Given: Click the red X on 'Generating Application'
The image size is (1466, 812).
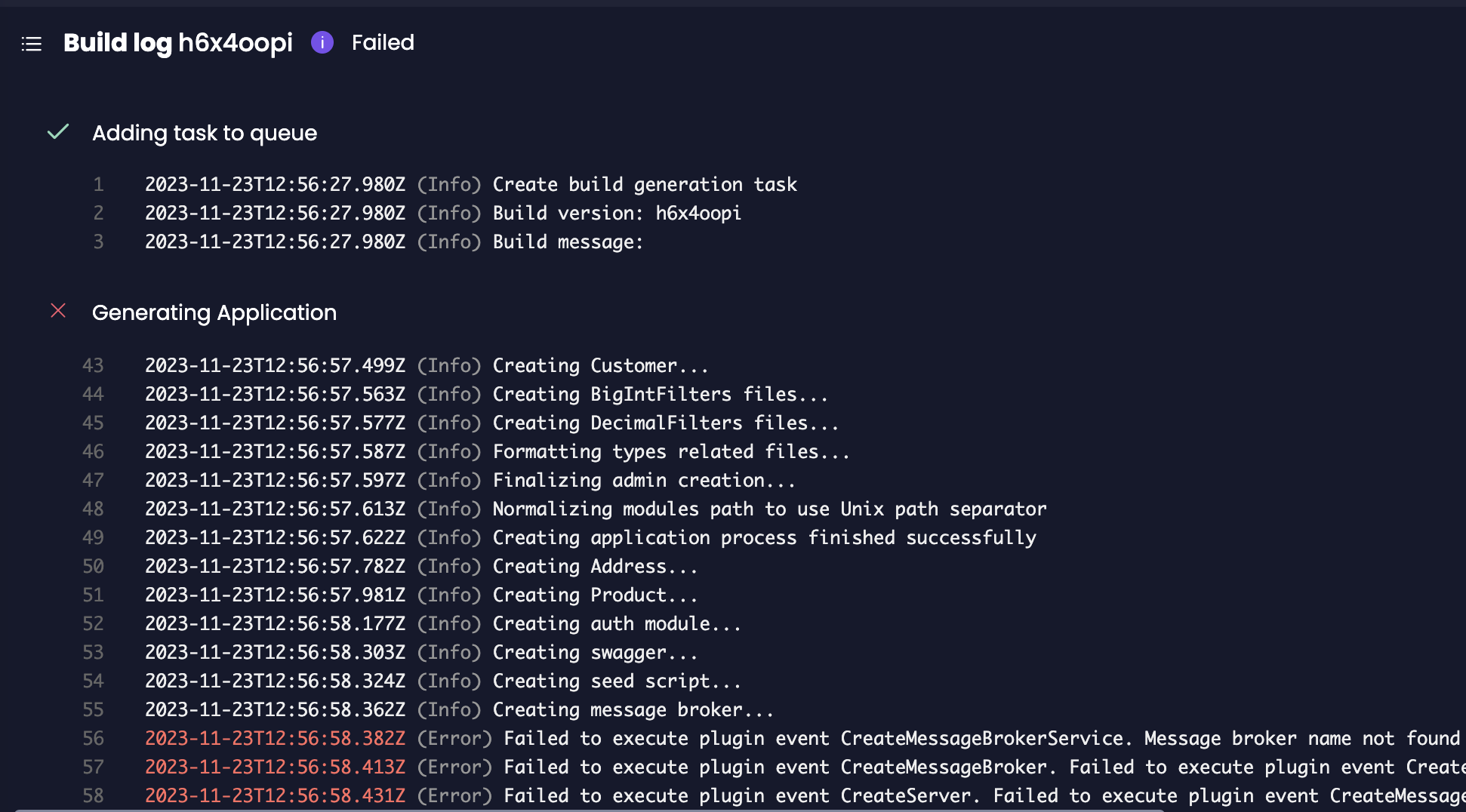Looking at the screenshot, I should [x=58, y=311].
